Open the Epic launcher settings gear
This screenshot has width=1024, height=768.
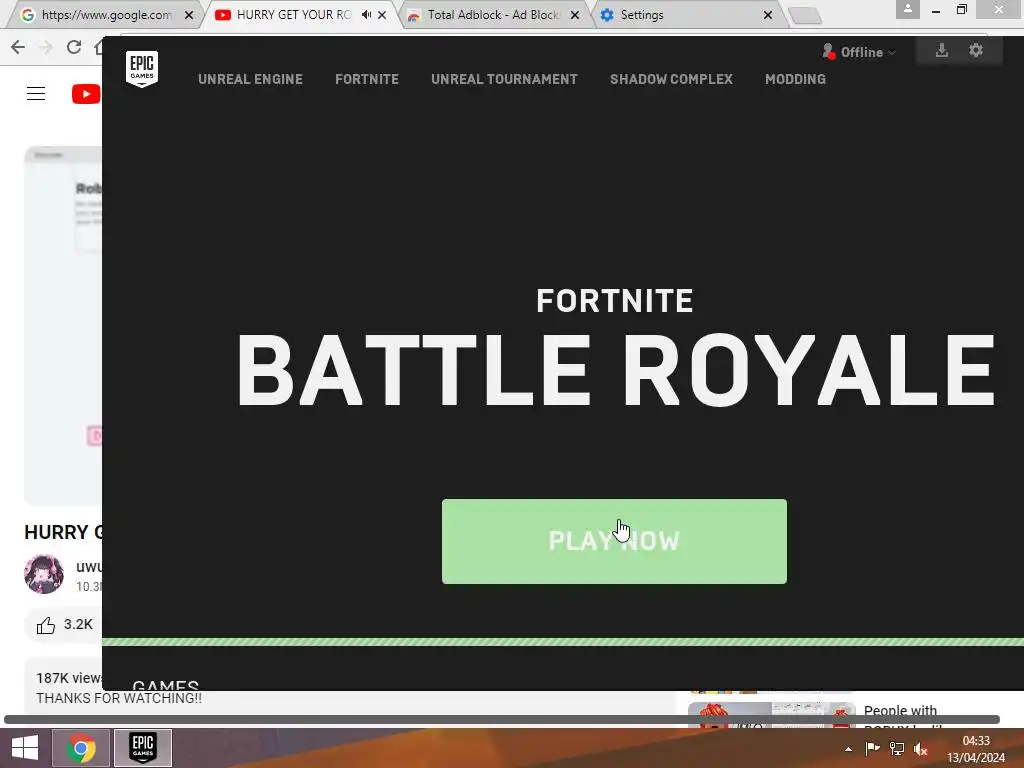[976, 50]
